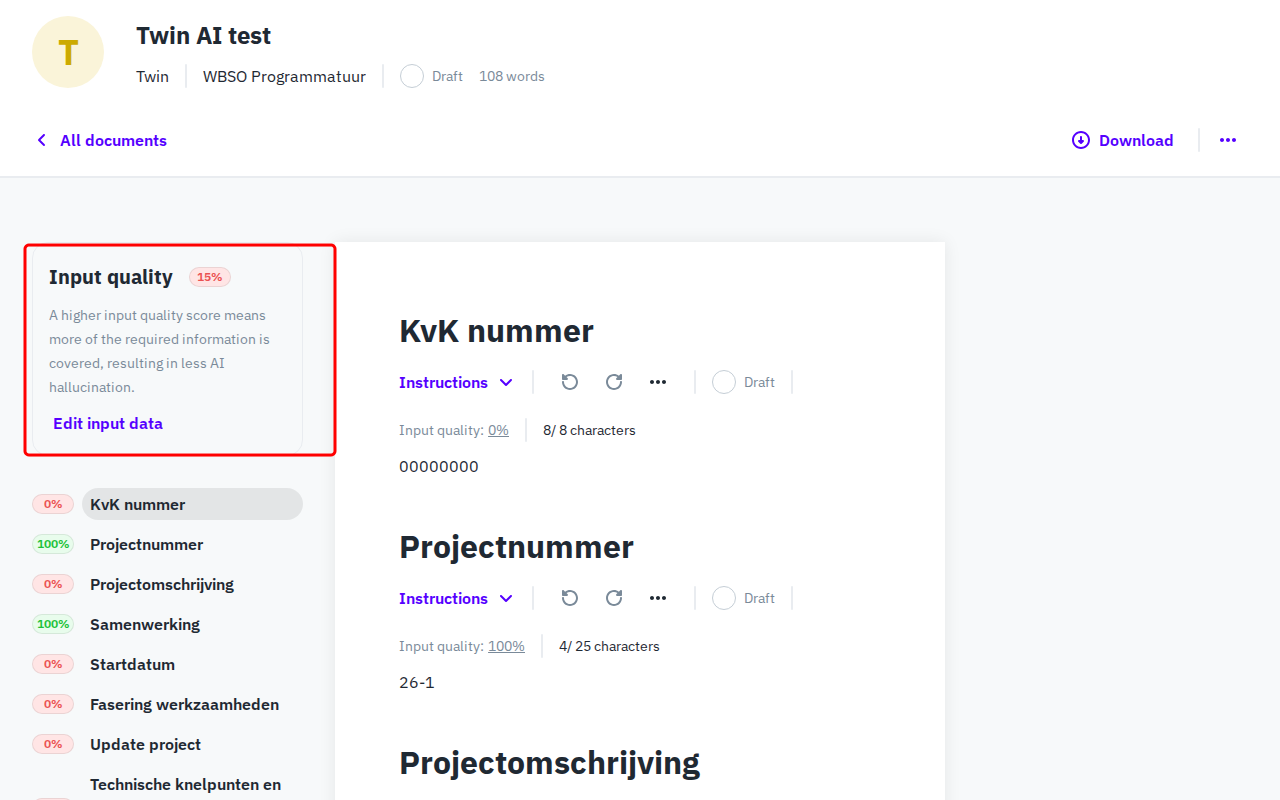Click the Twin AI test avatar icon
Viewport: 1280px width, 800px height.
67,51
